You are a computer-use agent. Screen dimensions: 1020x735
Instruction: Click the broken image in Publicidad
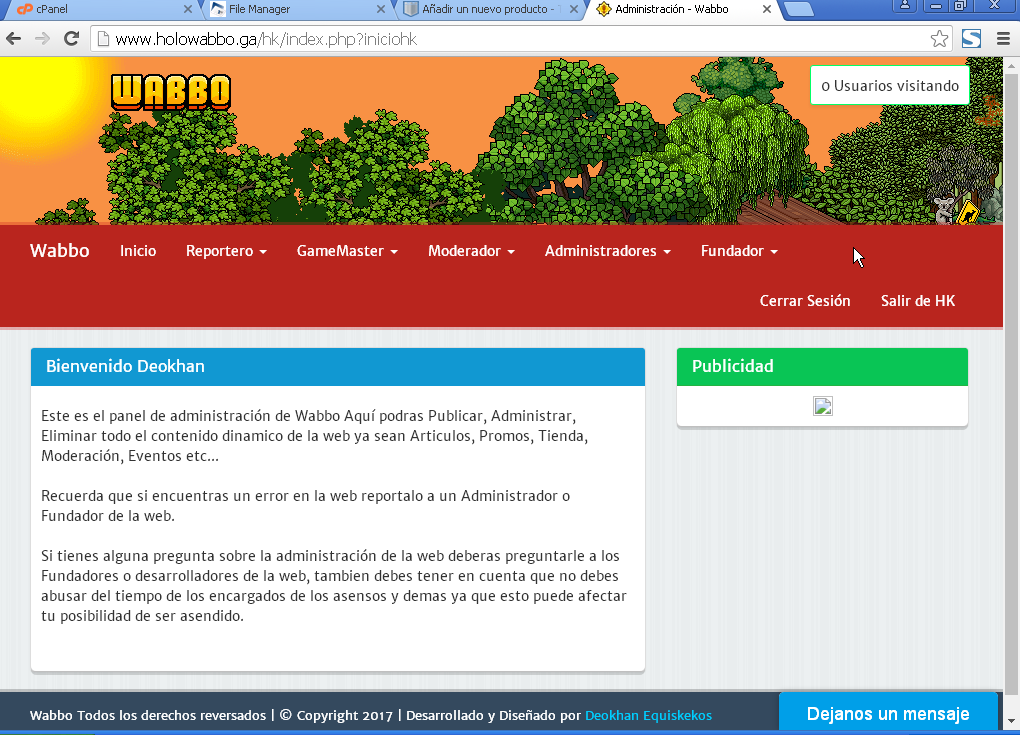[823, 406]
